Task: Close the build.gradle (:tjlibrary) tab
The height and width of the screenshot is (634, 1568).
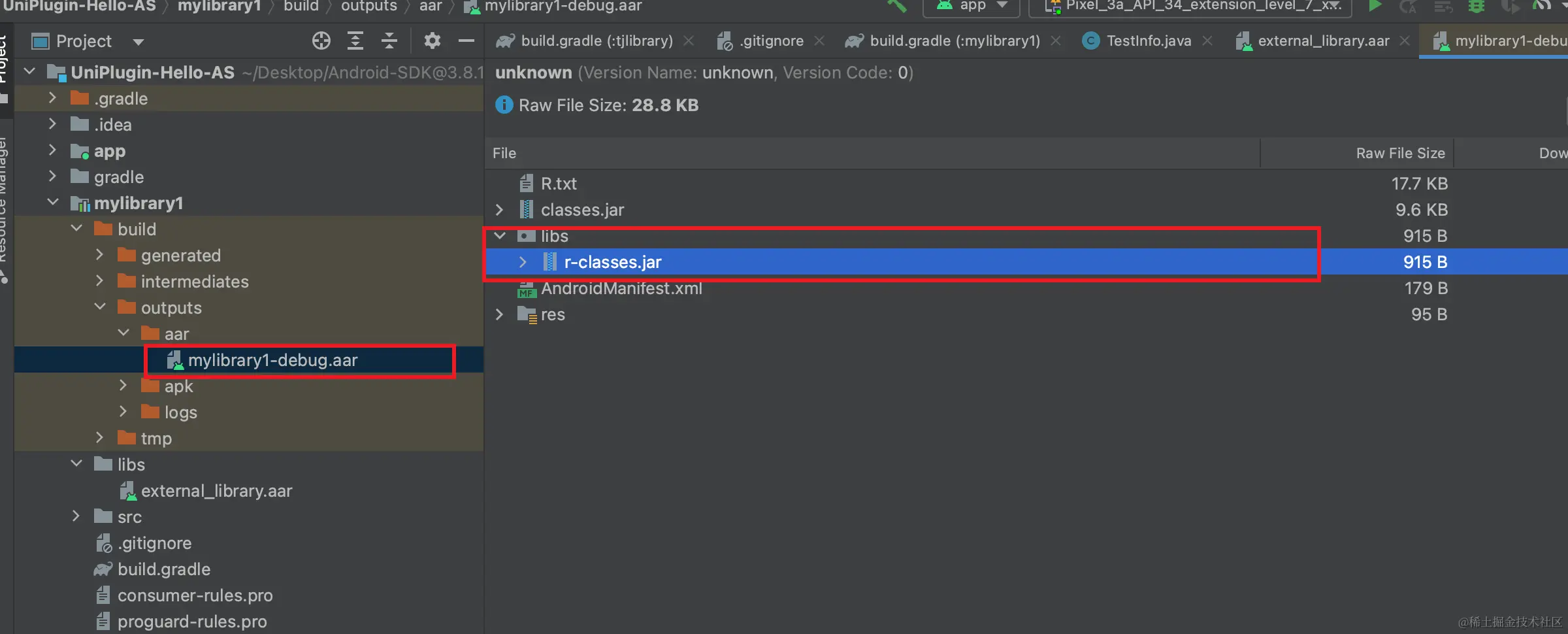Action: click(x=689, y=41)
